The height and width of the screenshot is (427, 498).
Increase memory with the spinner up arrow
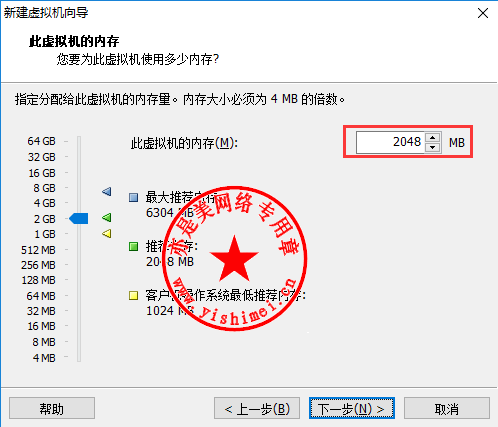click(x=433, y=137)
